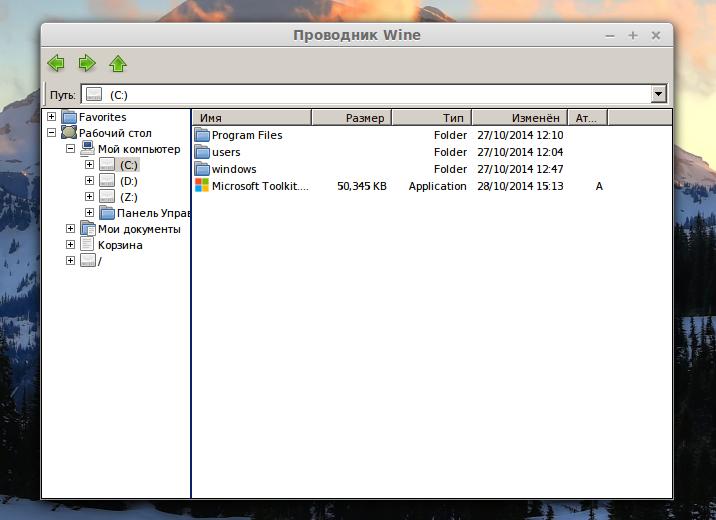Click the windows folder icon
The width and height of the screenshot is (716, 520).
[202, 168]
